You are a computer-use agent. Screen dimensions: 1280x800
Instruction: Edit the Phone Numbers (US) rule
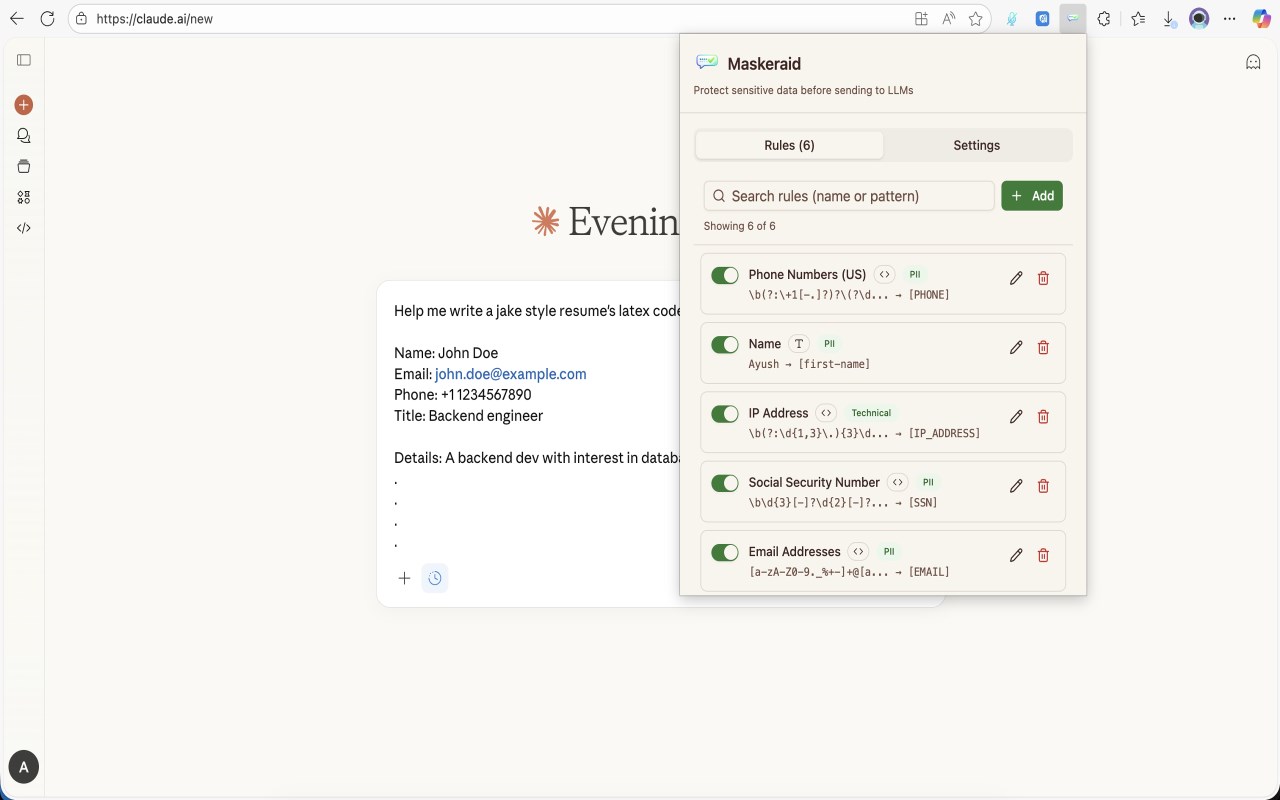pyautogui.click(x=1016, y=278)
